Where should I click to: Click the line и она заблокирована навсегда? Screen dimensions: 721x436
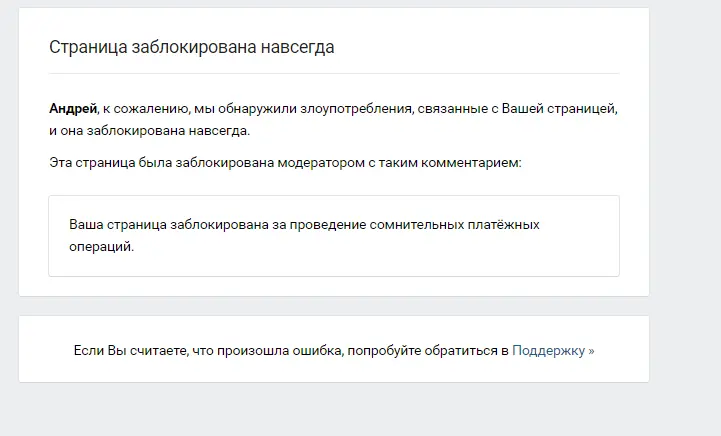149,131
